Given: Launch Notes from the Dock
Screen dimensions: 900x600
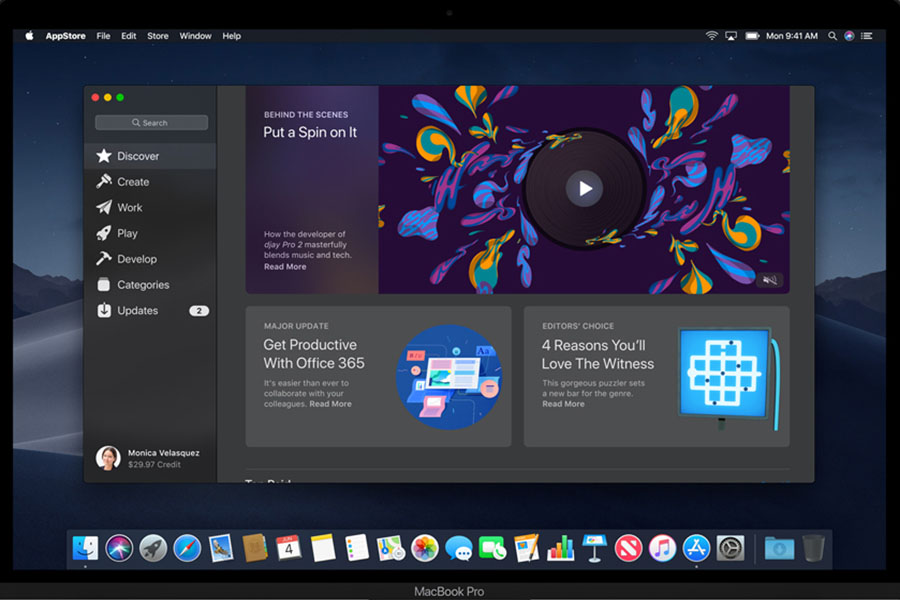Looking at the screenshot, I should coord(323,548).
